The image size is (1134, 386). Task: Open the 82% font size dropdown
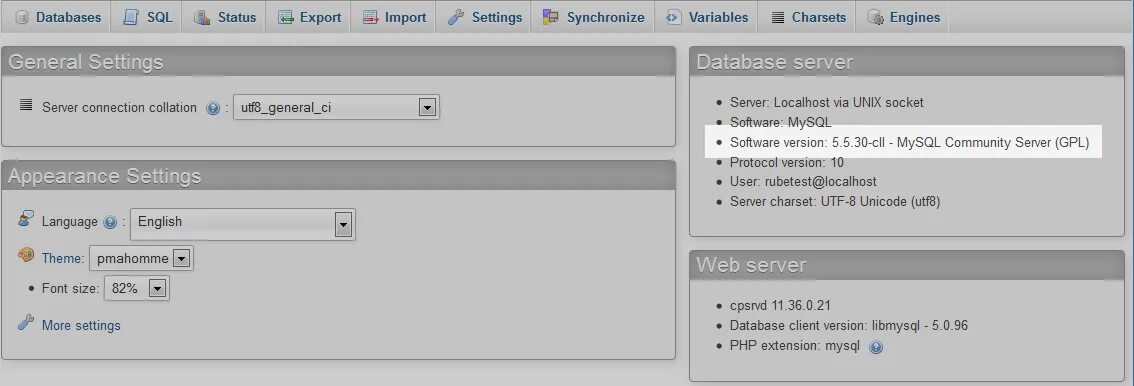[x=137, y=288]
